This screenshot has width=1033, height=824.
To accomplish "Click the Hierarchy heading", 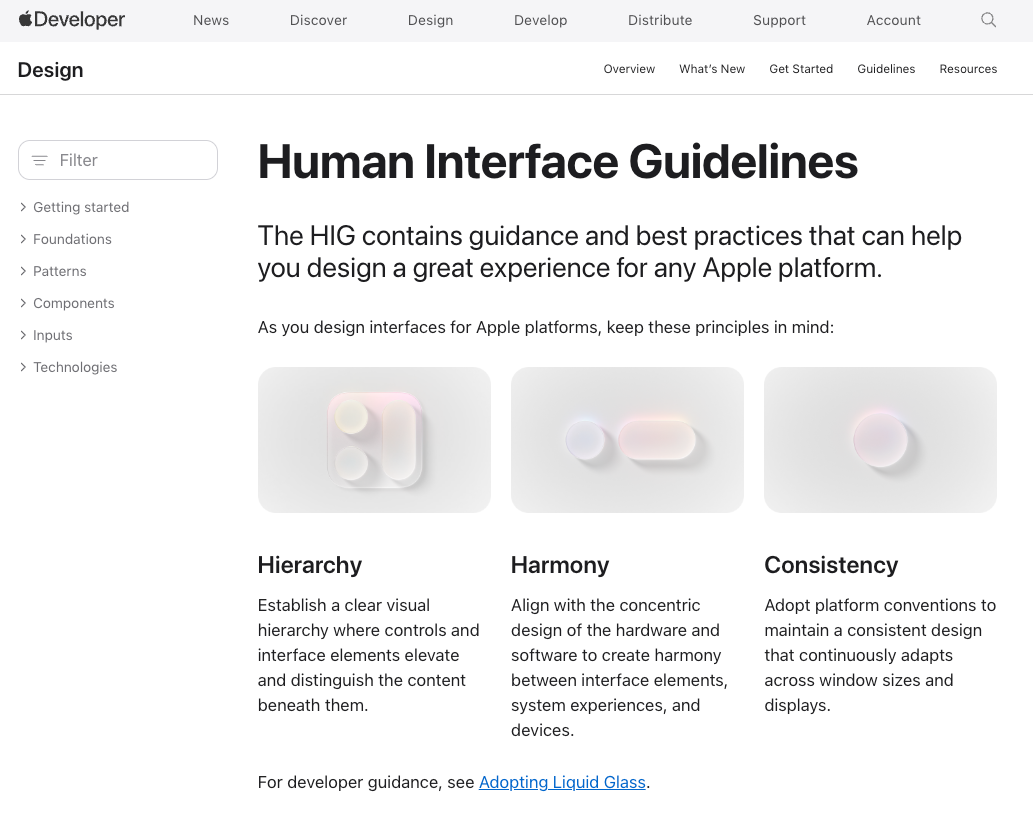I will point(310,565).
